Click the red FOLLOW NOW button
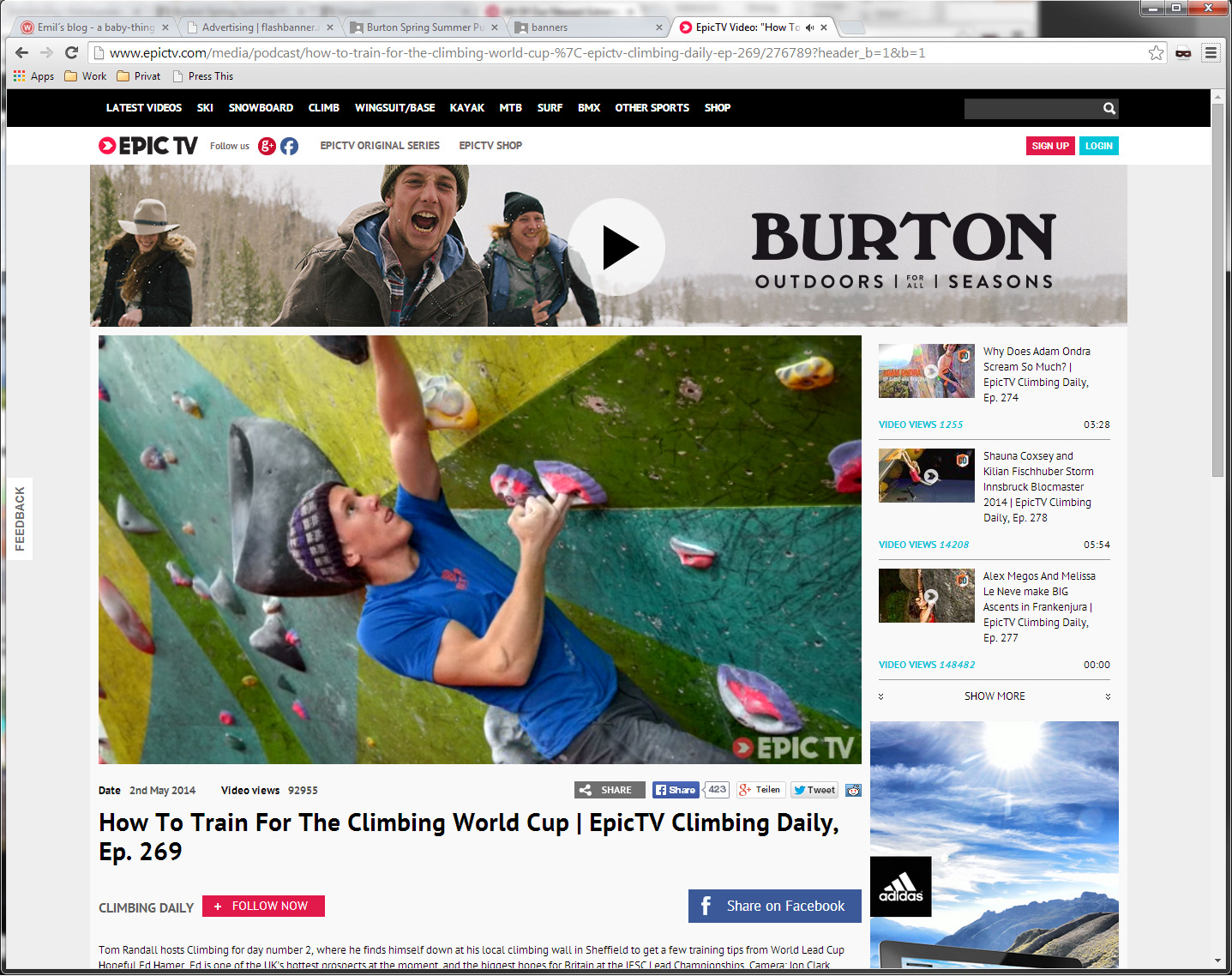Image resolution: width=1232 pixels, height=976 pixels. [263, 907]
